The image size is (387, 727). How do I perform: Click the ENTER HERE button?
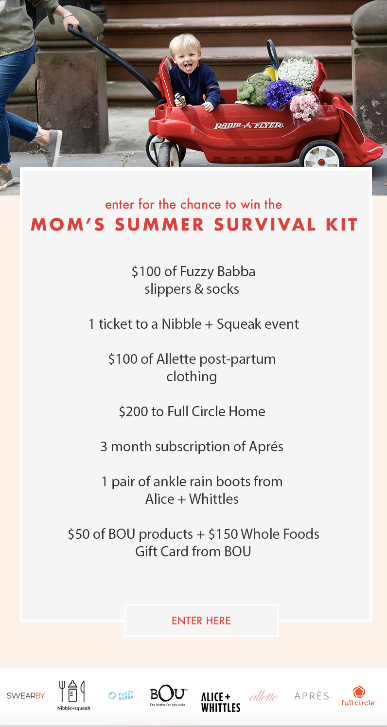tap(201, 620)
